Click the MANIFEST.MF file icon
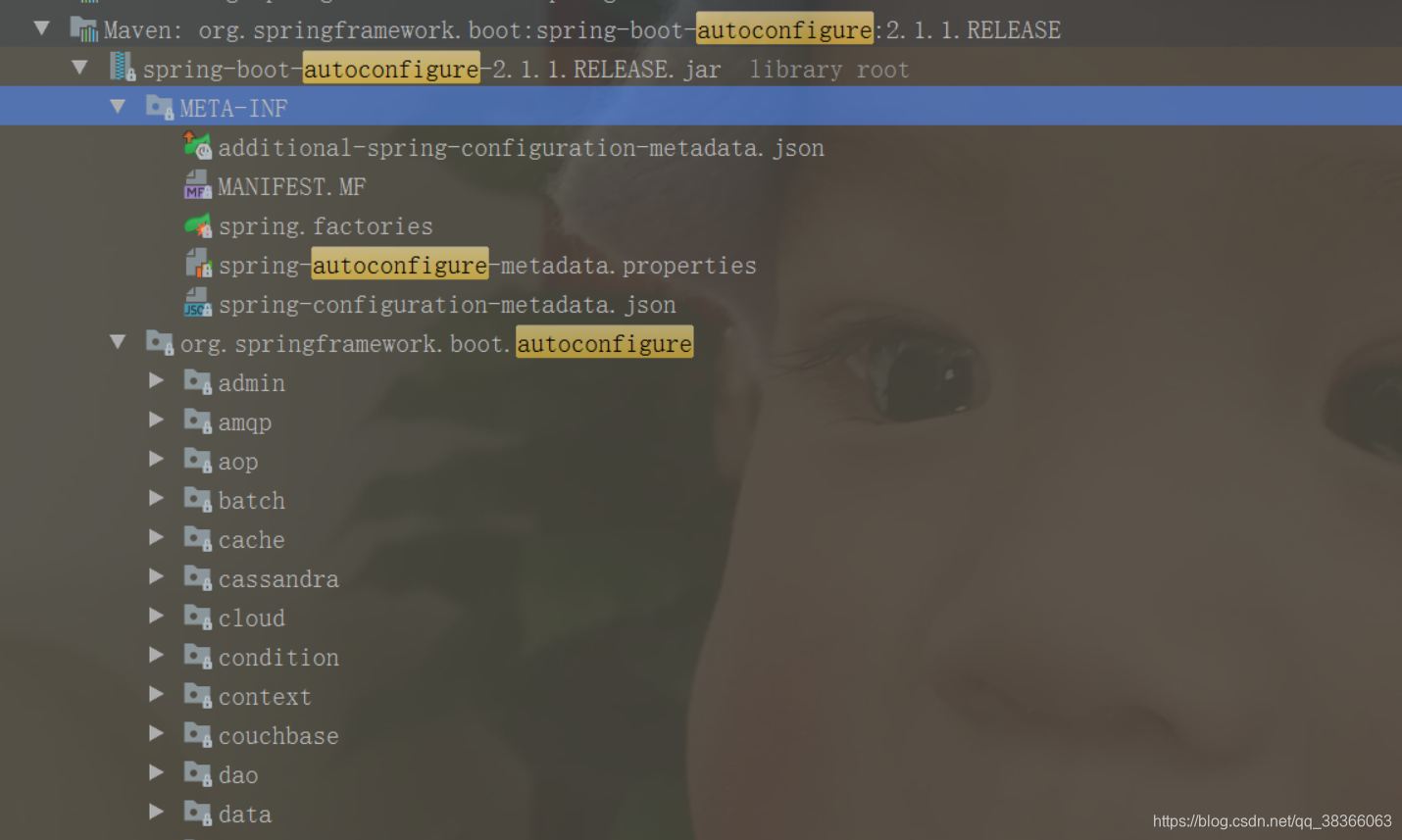 click(198, 185)
